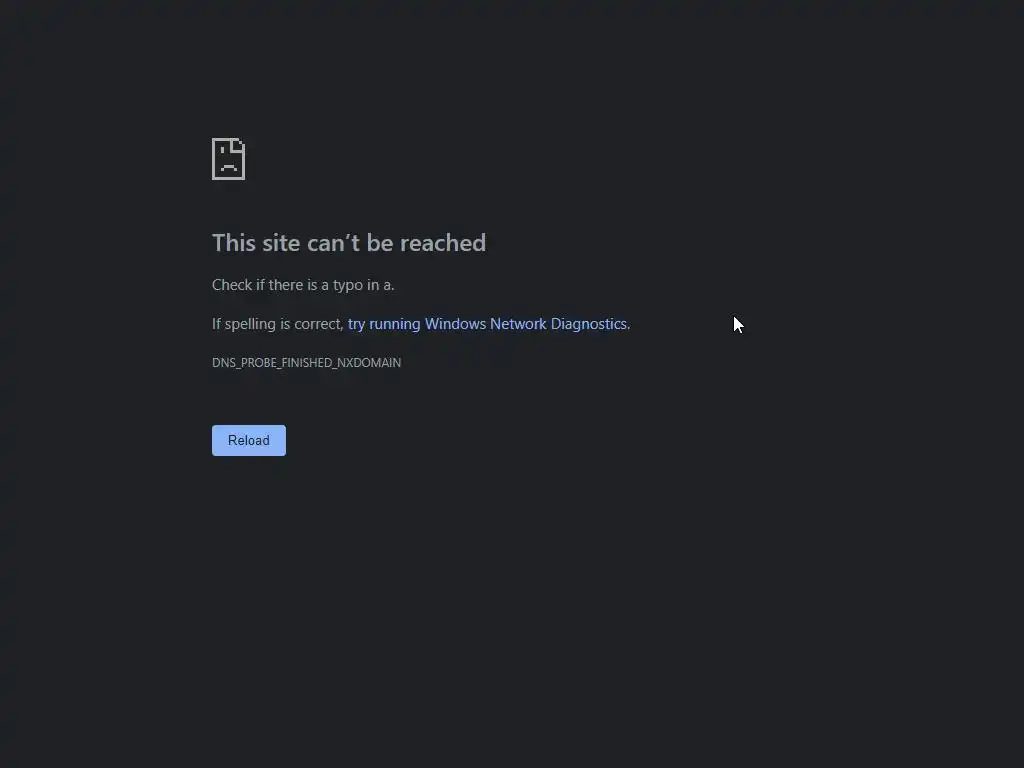The width and height of the screenshot is (1024, 768).
Task: Open the Windows Network Diagnostics link
Action: point(487,324)
